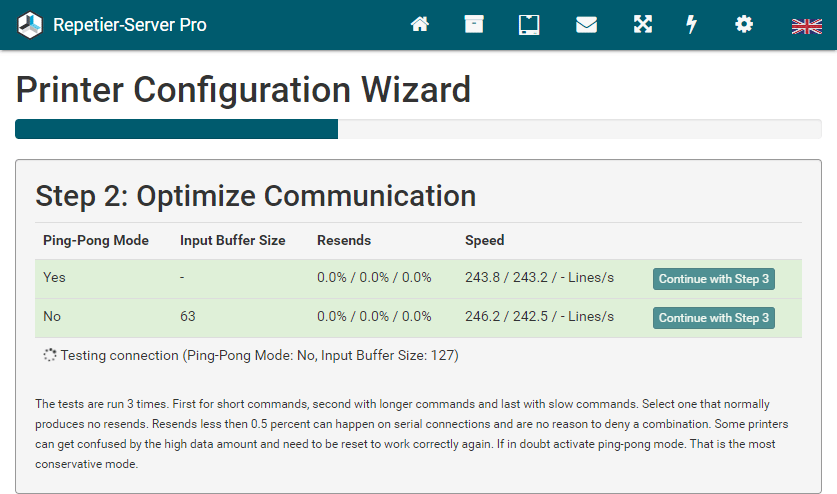
Task: Click the Step 2: Optimize Communication heading
Action: pos(255,196)
